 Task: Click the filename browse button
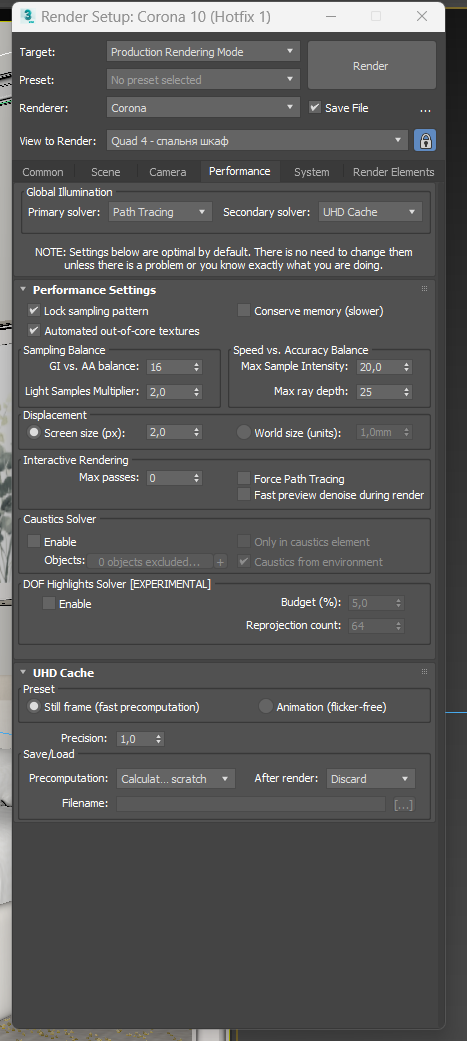pyautogui.click(x=403, y=805)
